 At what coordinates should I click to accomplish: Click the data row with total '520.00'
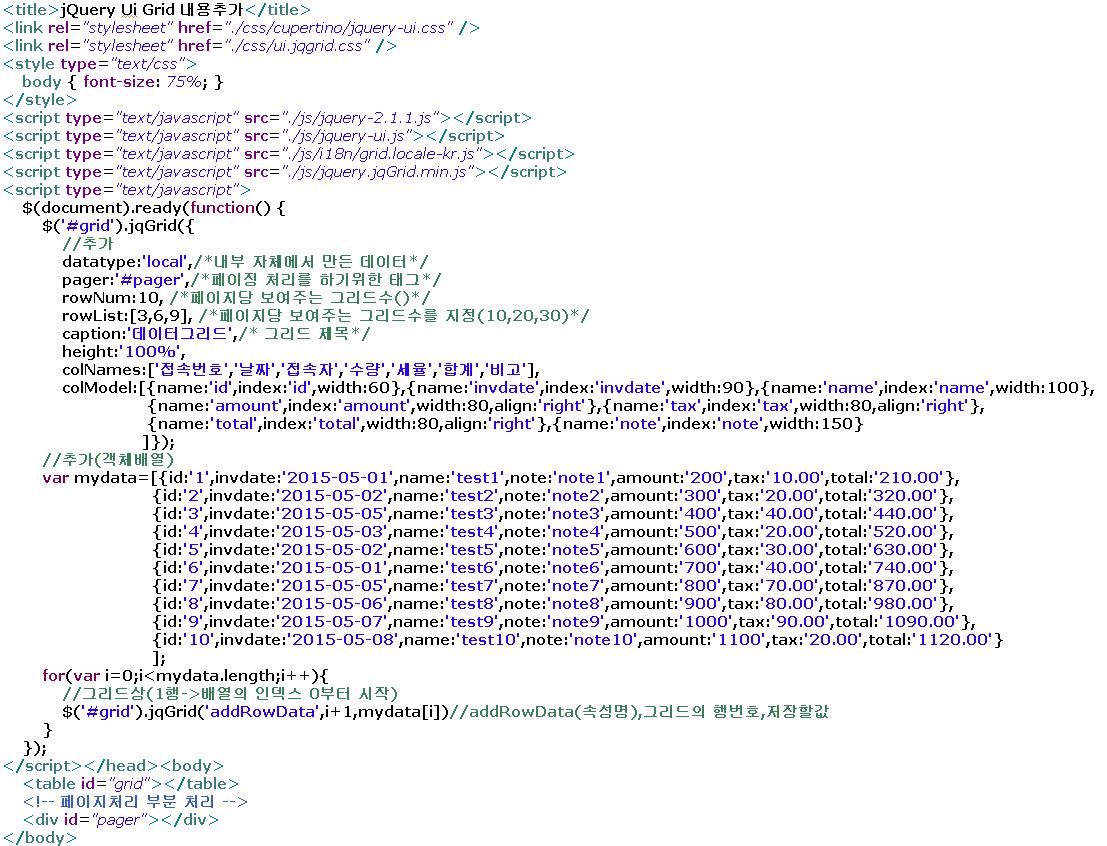click(x=553, y=532)
